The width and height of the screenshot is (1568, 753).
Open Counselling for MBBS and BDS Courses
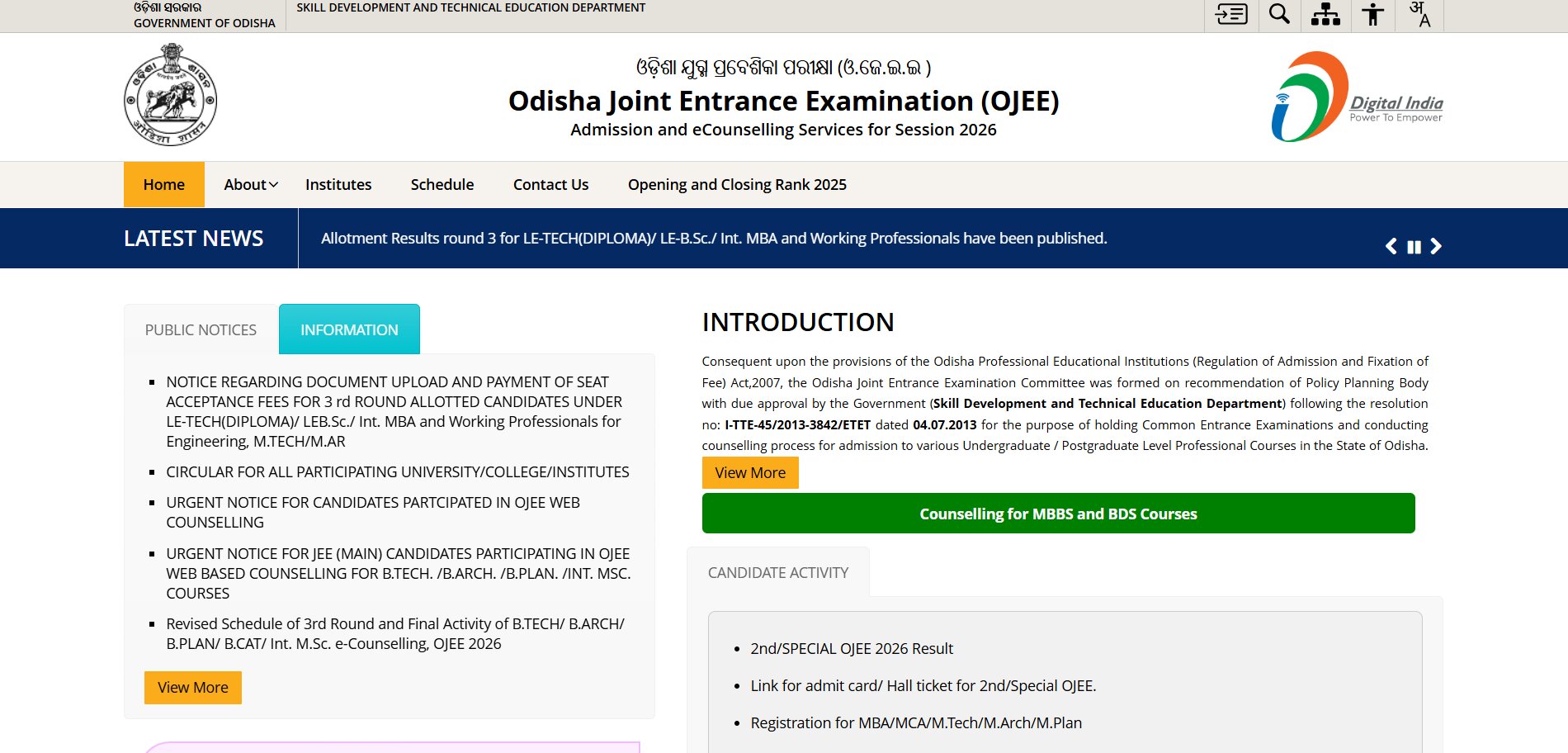[1058, 514]
